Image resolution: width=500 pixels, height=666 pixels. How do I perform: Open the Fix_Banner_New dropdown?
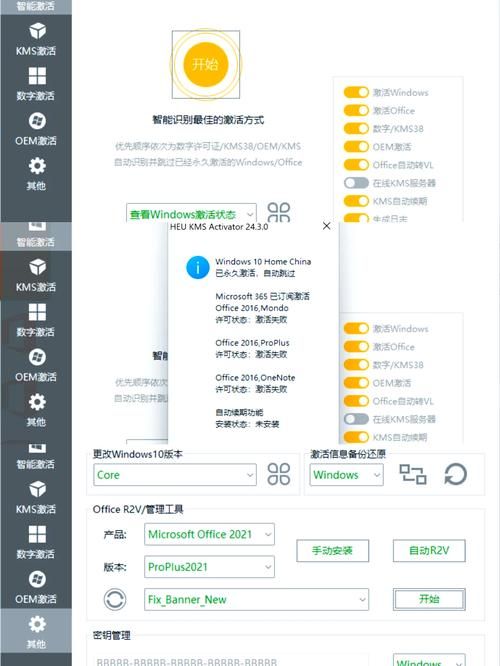click(256, 600)
